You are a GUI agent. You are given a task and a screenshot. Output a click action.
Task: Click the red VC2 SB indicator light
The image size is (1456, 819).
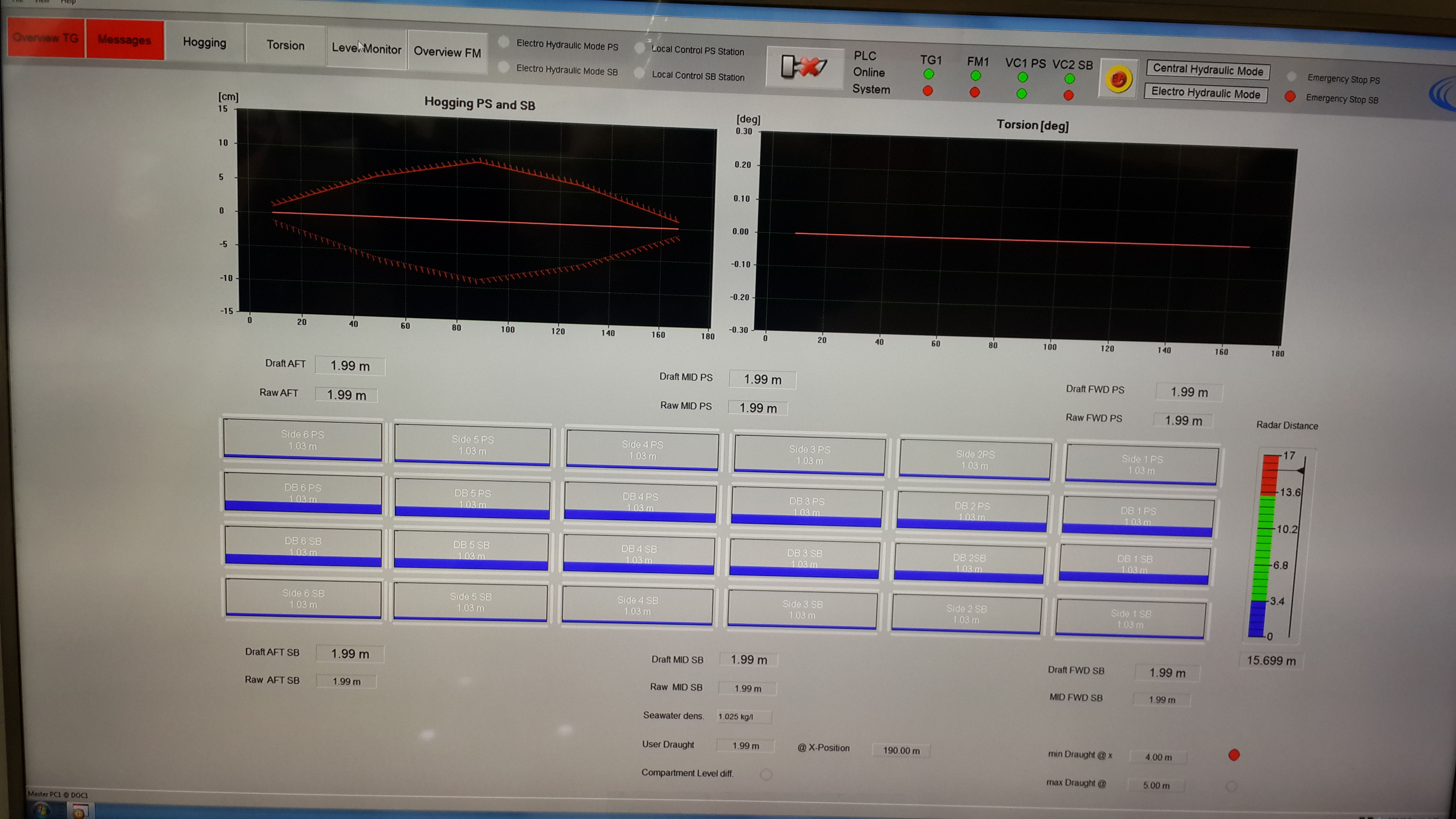pyautogui.click(x=1068, y=96)
